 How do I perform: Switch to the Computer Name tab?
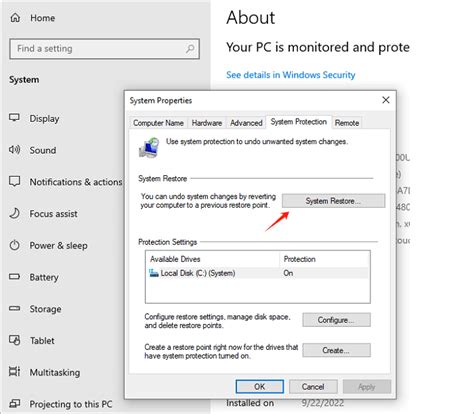click(158, 123)
